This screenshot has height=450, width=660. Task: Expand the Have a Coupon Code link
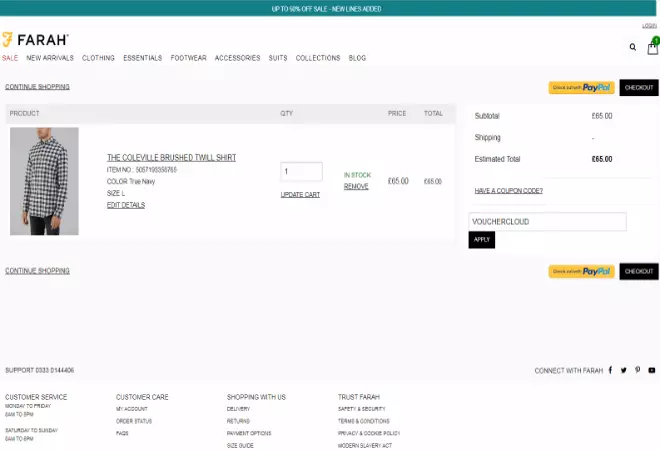[x=508, y=190]
